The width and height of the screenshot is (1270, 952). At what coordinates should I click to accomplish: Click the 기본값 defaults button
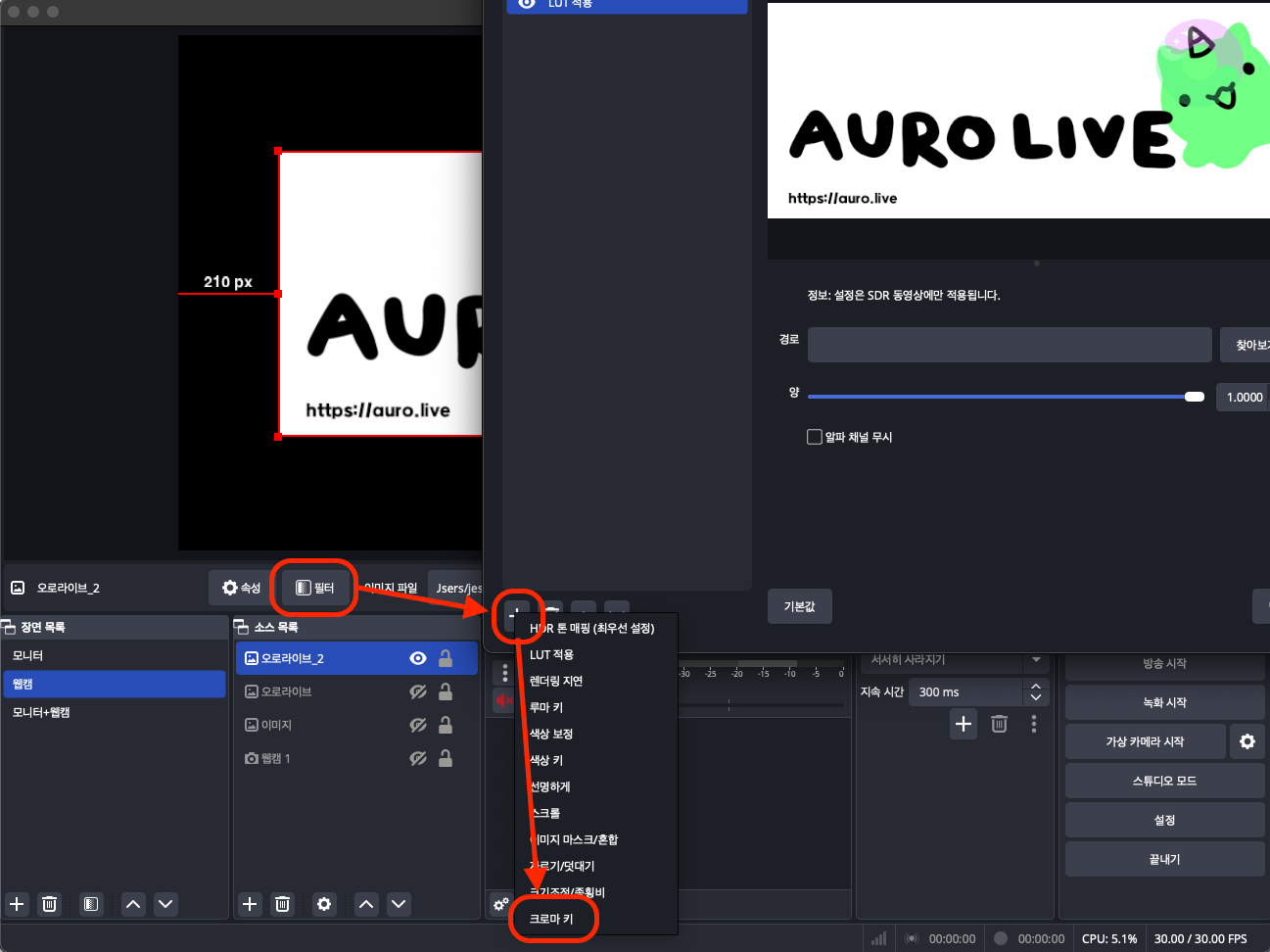[x=800, y=606]
